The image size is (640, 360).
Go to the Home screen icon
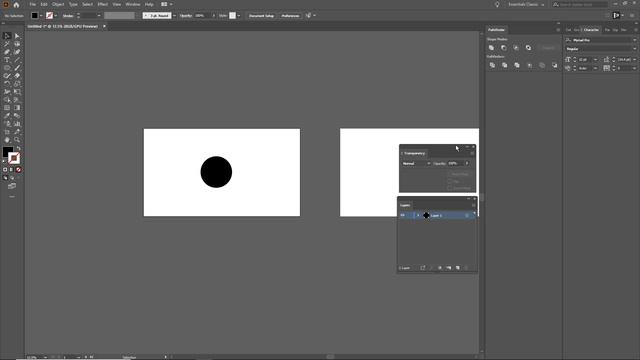click(x=16, y=4)
